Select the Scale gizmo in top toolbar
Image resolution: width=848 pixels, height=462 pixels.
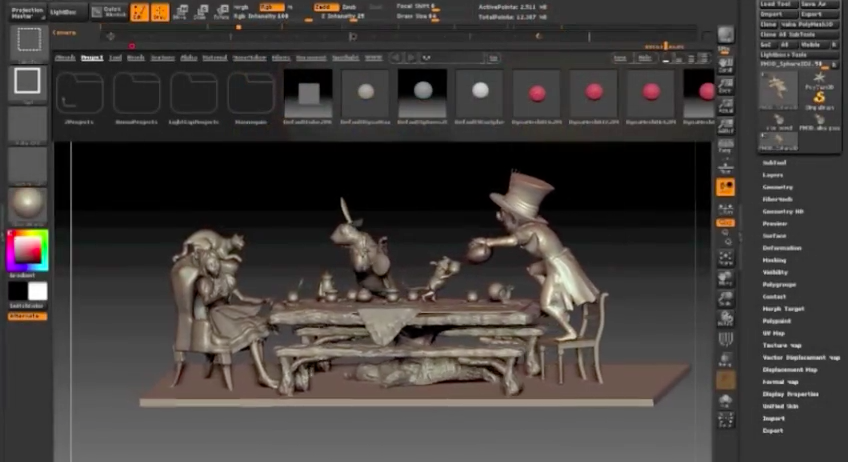[x=201, y=12]
